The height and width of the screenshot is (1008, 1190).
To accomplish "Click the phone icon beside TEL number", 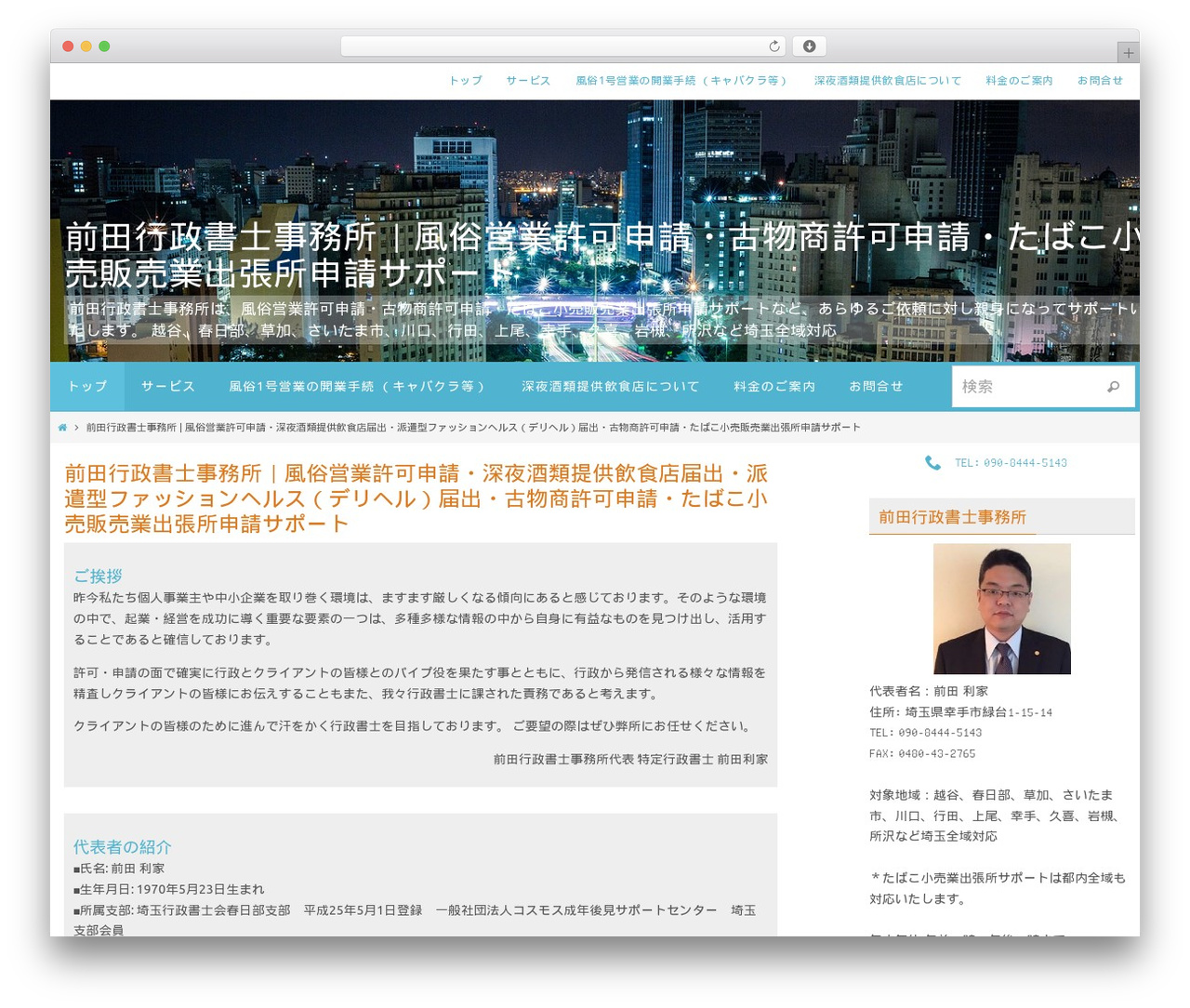I will tap(932, 462).
